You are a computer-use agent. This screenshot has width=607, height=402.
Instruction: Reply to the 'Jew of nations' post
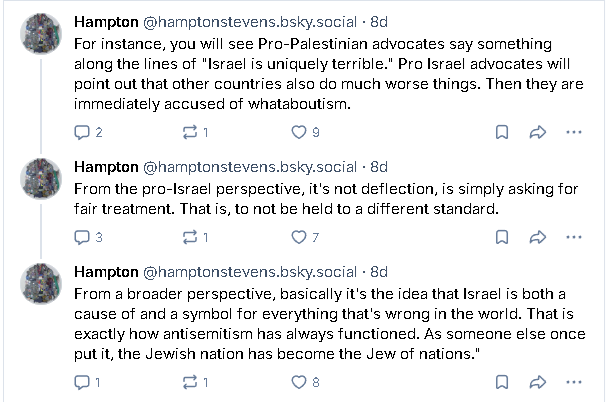tap(87, 382)
